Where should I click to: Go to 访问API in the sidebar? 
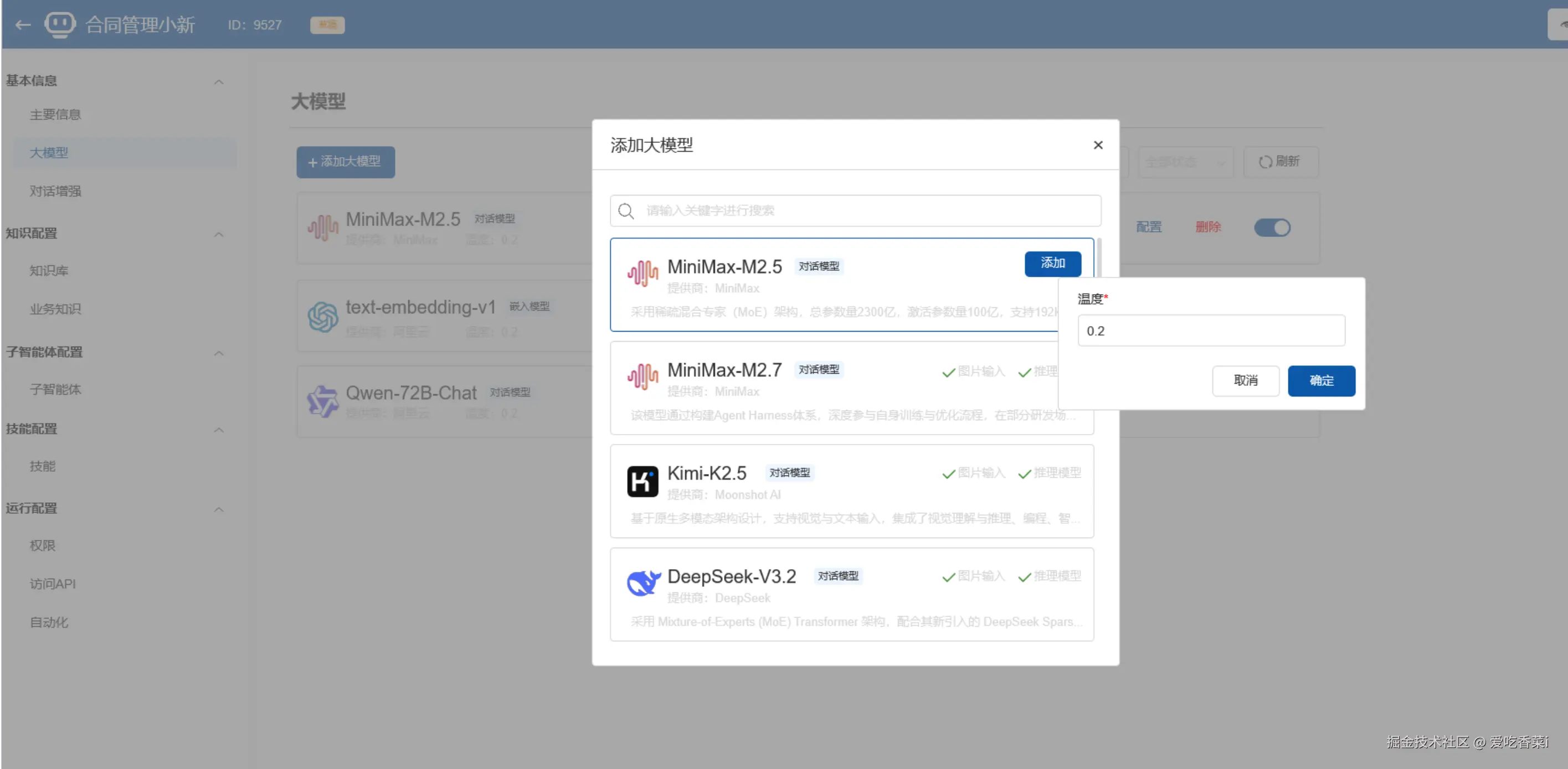tap(53, 584)
